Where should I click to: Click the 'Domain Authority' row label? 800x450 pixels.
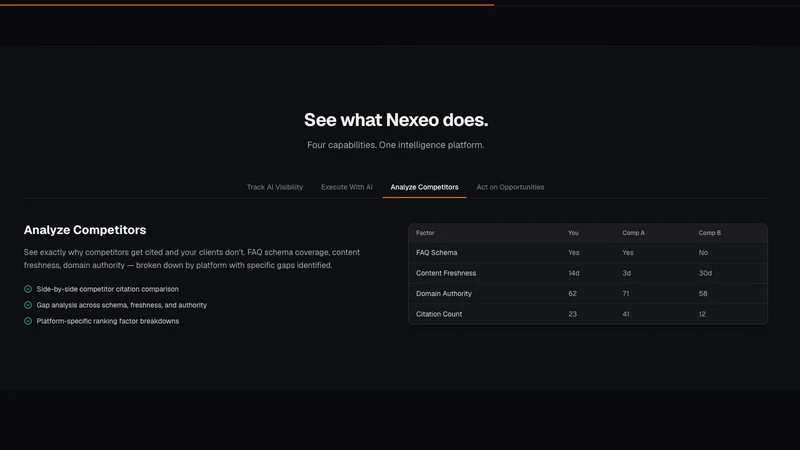click(x=444, y=293)
